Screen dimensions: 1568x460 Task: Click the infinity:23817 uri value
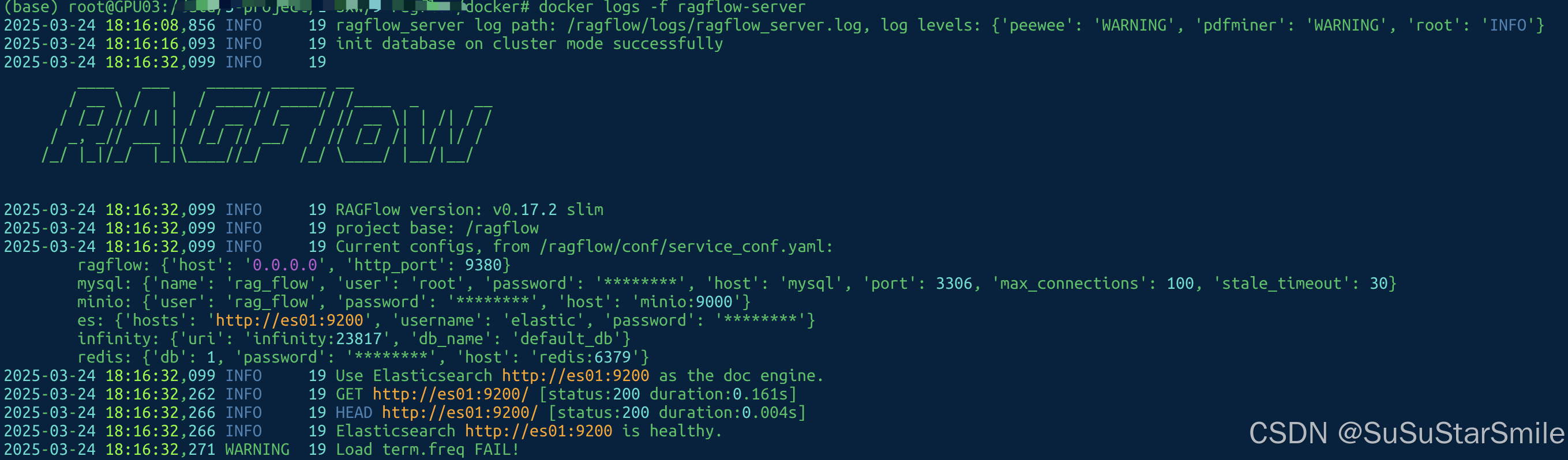click(317, 338)
